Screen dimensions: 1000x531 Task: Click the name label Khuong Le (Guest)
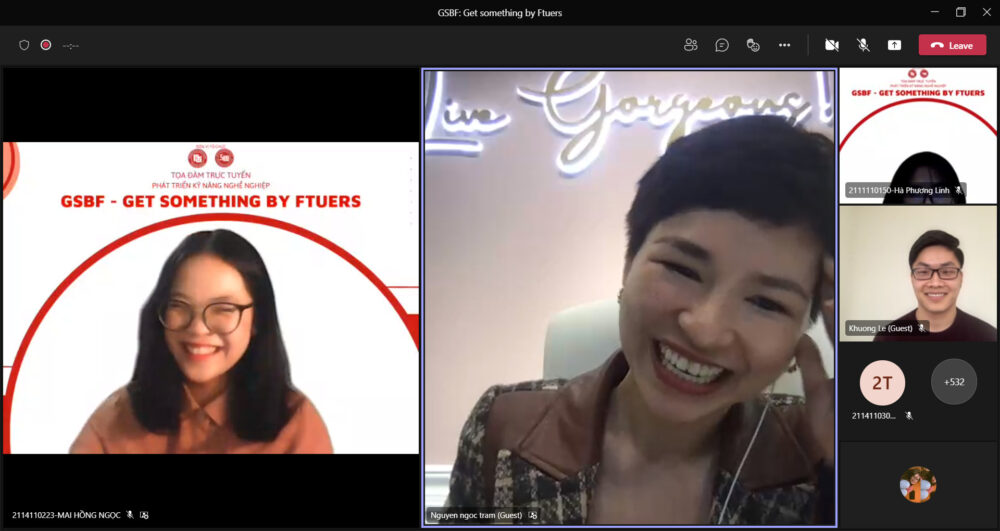(x=880, y=328)
